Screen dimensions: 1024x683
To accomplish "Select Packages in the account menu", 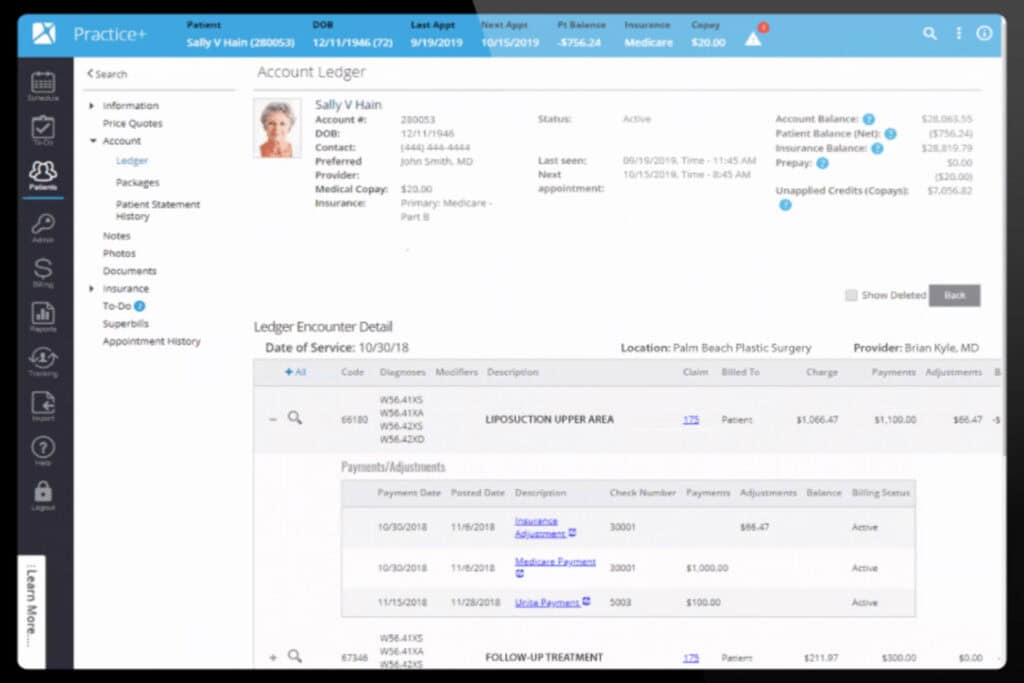I will click(x=137, y=183).
